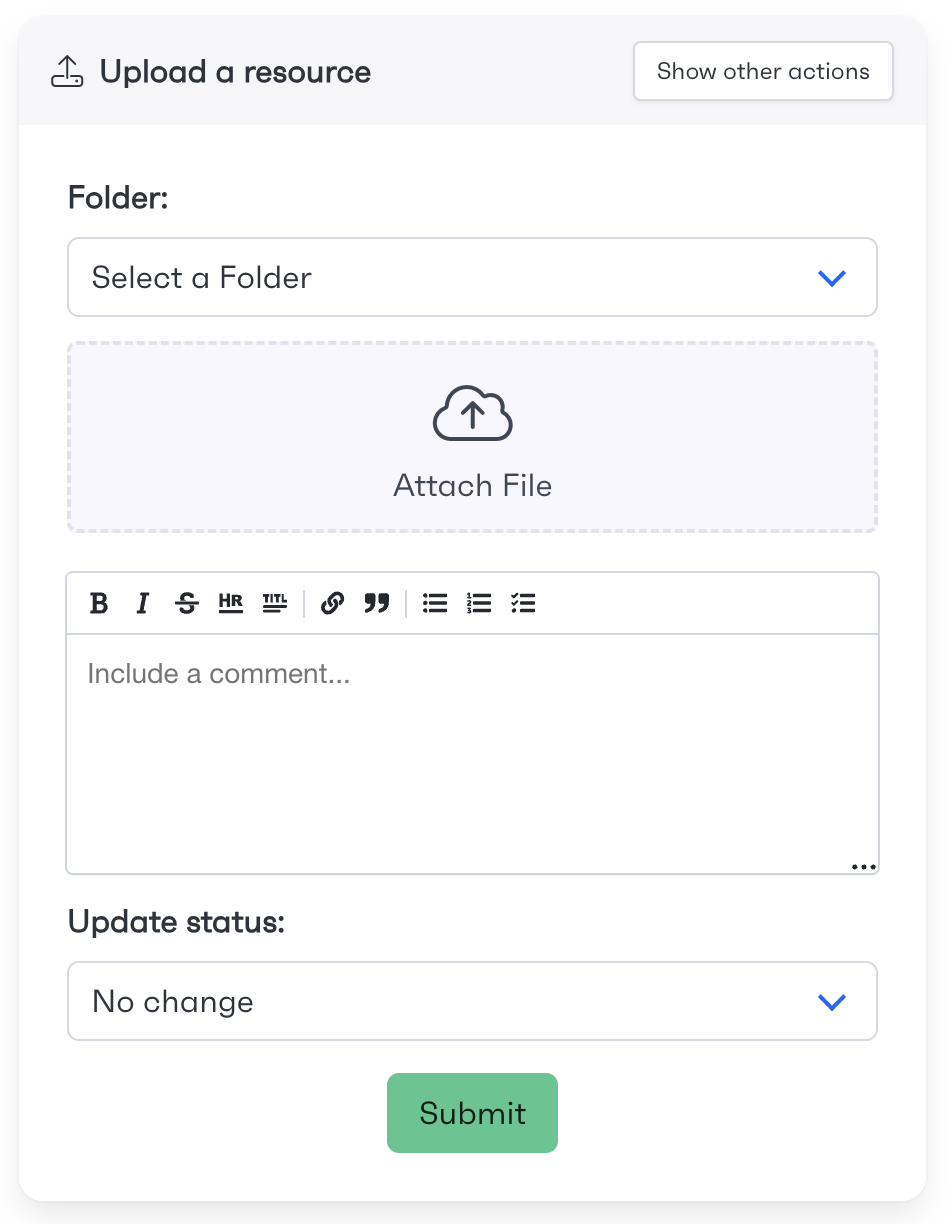
Task: Toggle bold formatting in comment toolbar
Action: pyautogui.click(x=99, y=603)
